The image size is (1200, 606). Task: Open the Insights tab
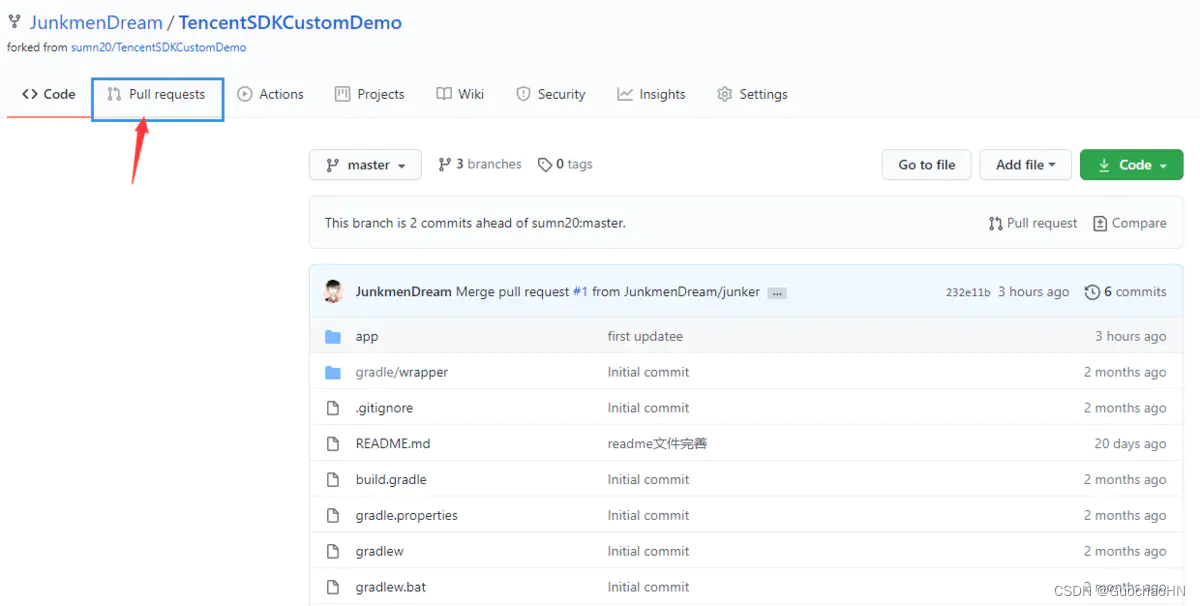(652, 94)
